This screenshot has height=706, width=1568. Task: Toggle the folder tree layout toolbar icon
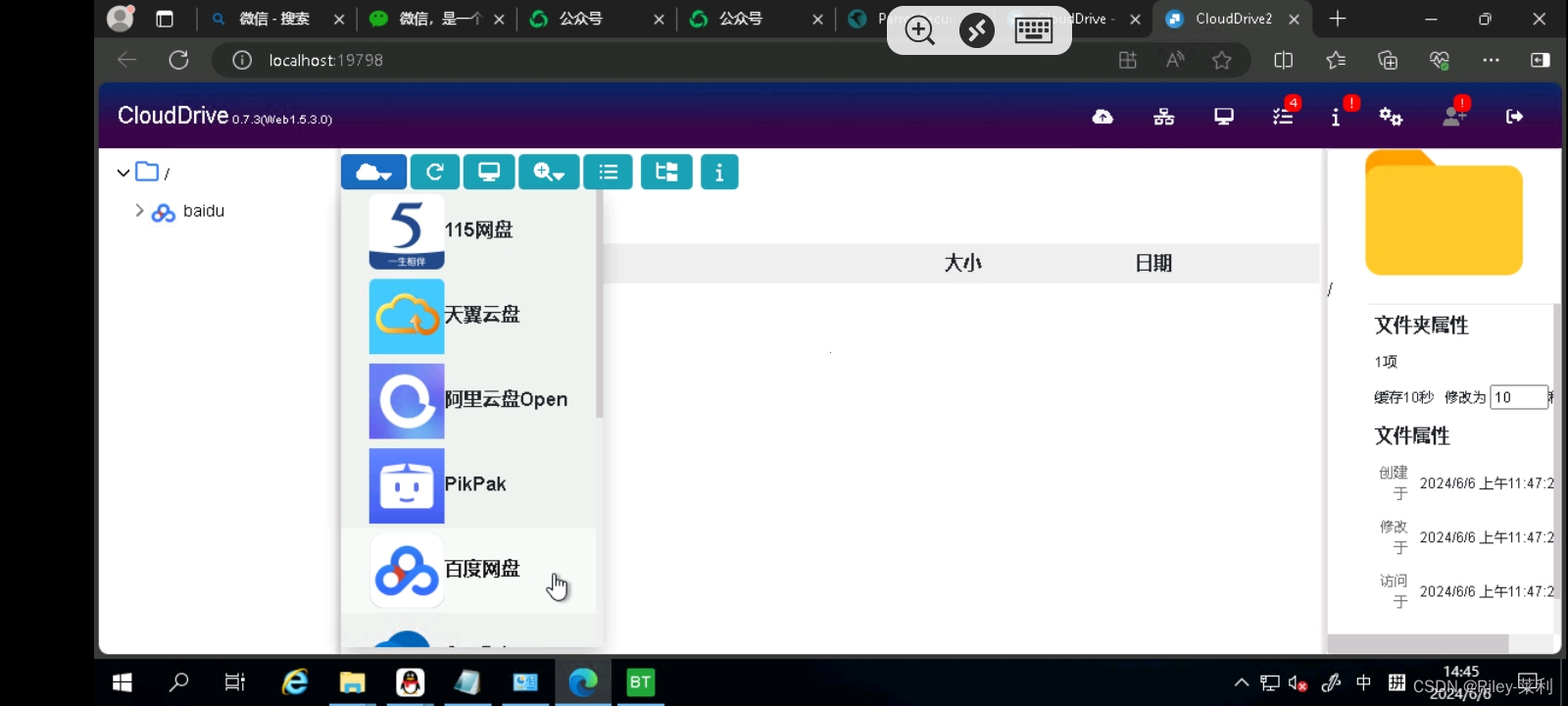point(666,173)
